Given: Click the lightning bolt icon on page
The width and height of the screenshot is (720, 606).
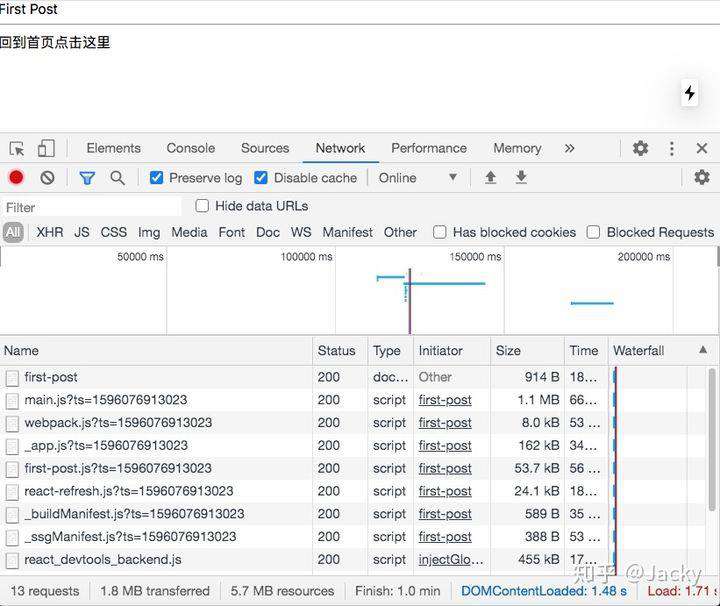Looking at the screenshot, I should pos(689,93).
